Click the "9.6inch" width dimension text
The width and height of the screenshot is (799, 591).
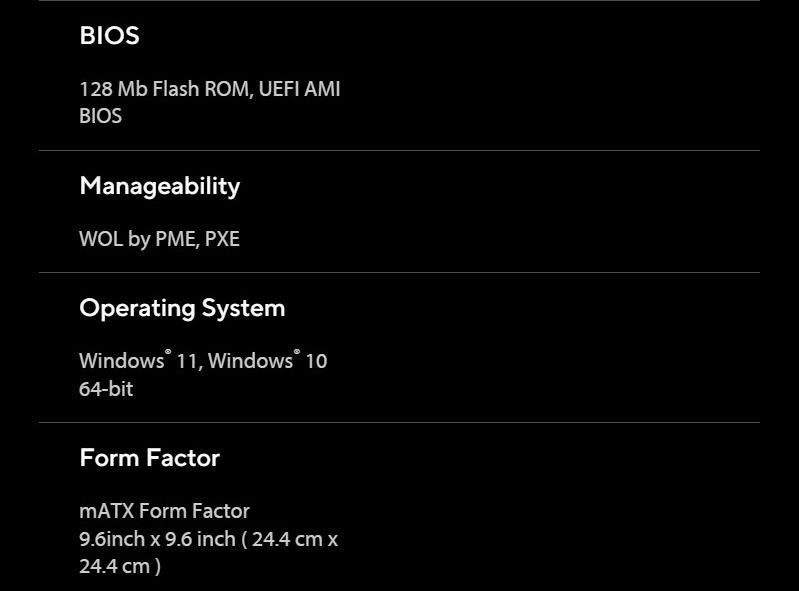[x=111, y=539]
